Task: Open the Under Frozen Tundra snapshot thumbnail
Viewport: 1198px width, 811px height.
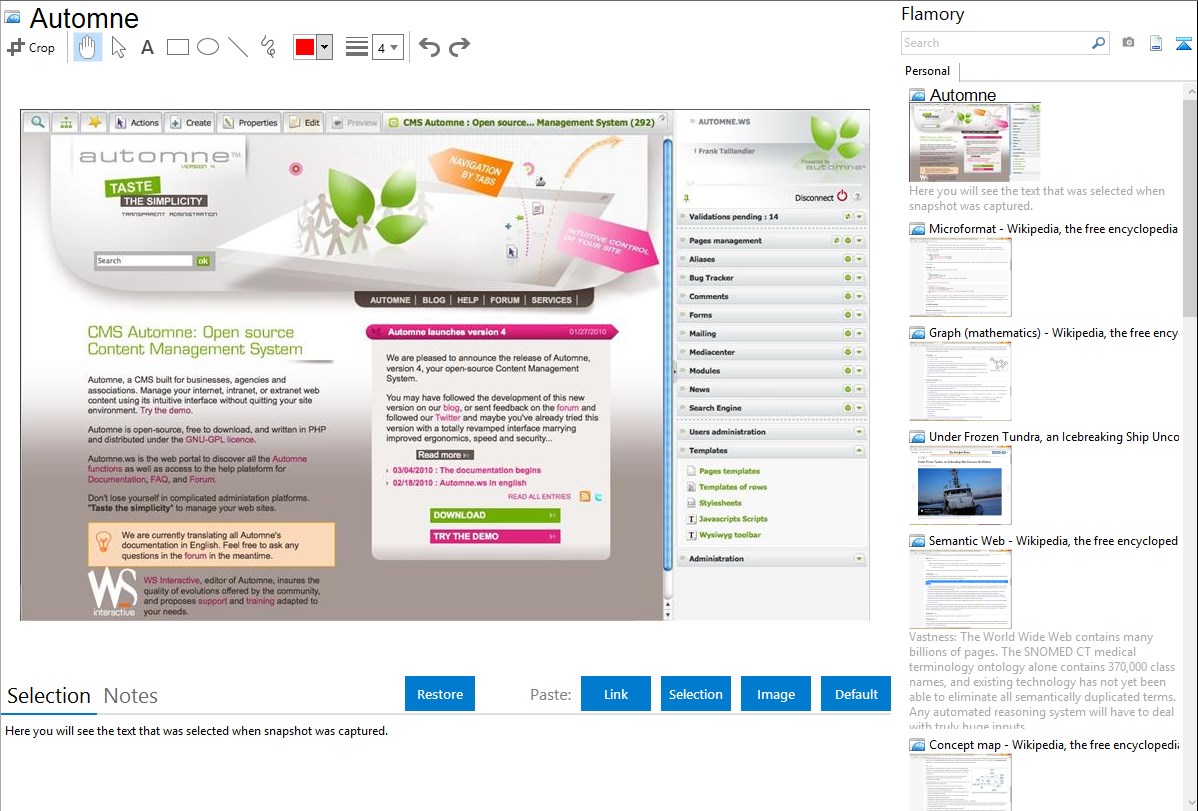Action: point(960,485)
